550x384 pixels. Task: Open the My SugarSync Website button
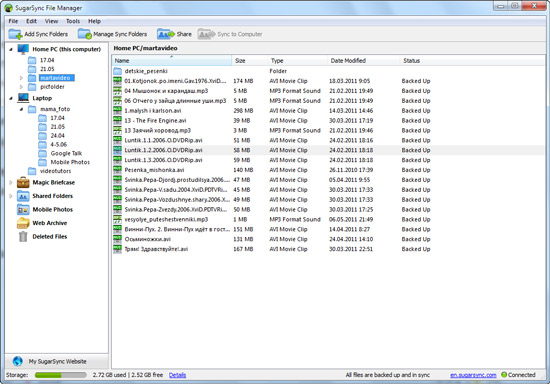pos(56,361)
